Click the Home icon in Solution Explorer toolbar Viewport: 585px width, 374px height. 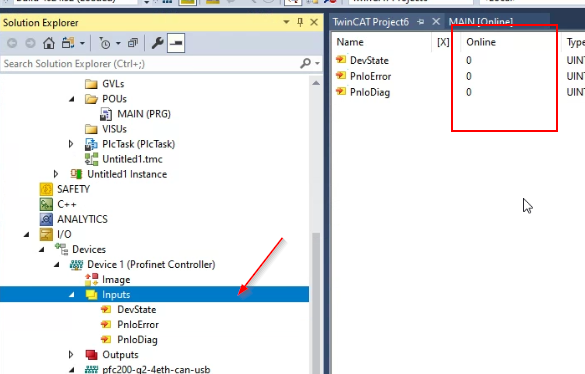[x=49, y=43]
